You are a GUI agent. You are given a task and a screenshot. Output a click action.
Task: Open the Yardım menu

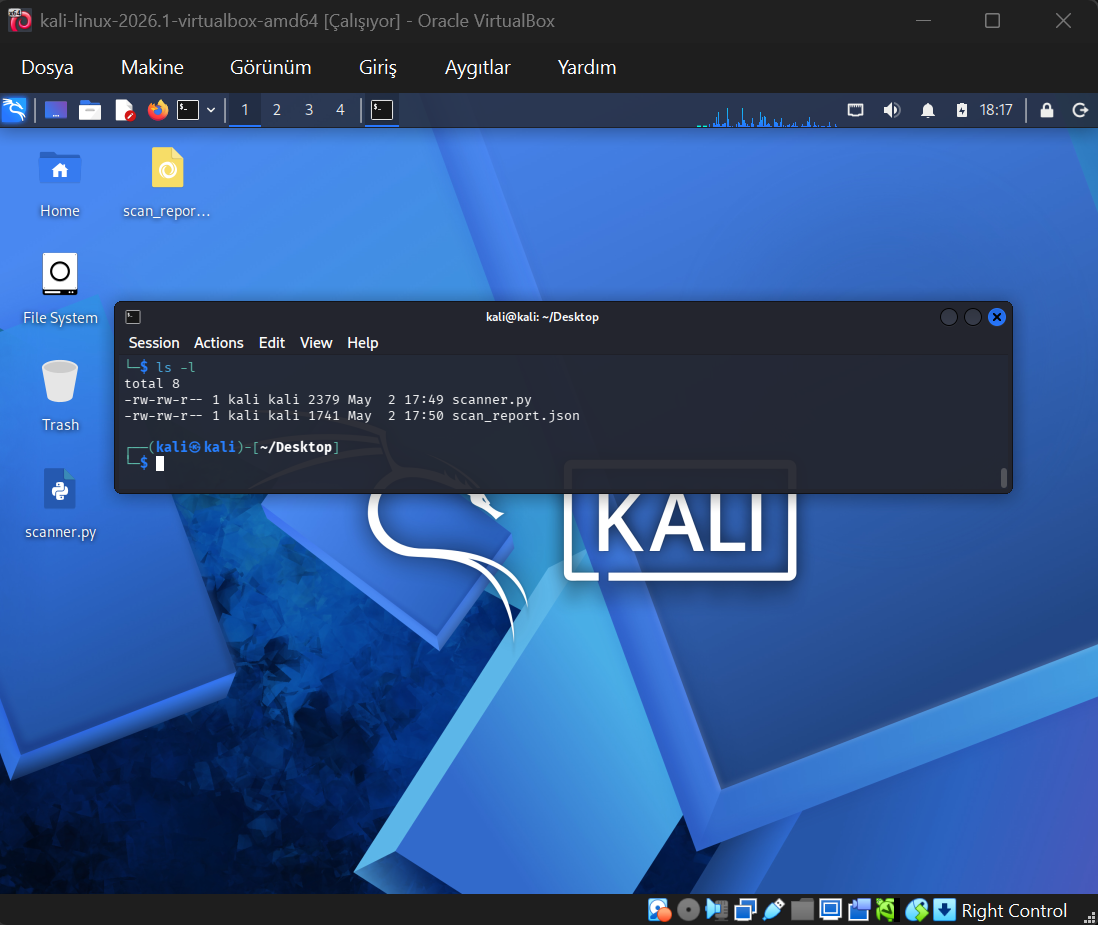click(587, 67)
